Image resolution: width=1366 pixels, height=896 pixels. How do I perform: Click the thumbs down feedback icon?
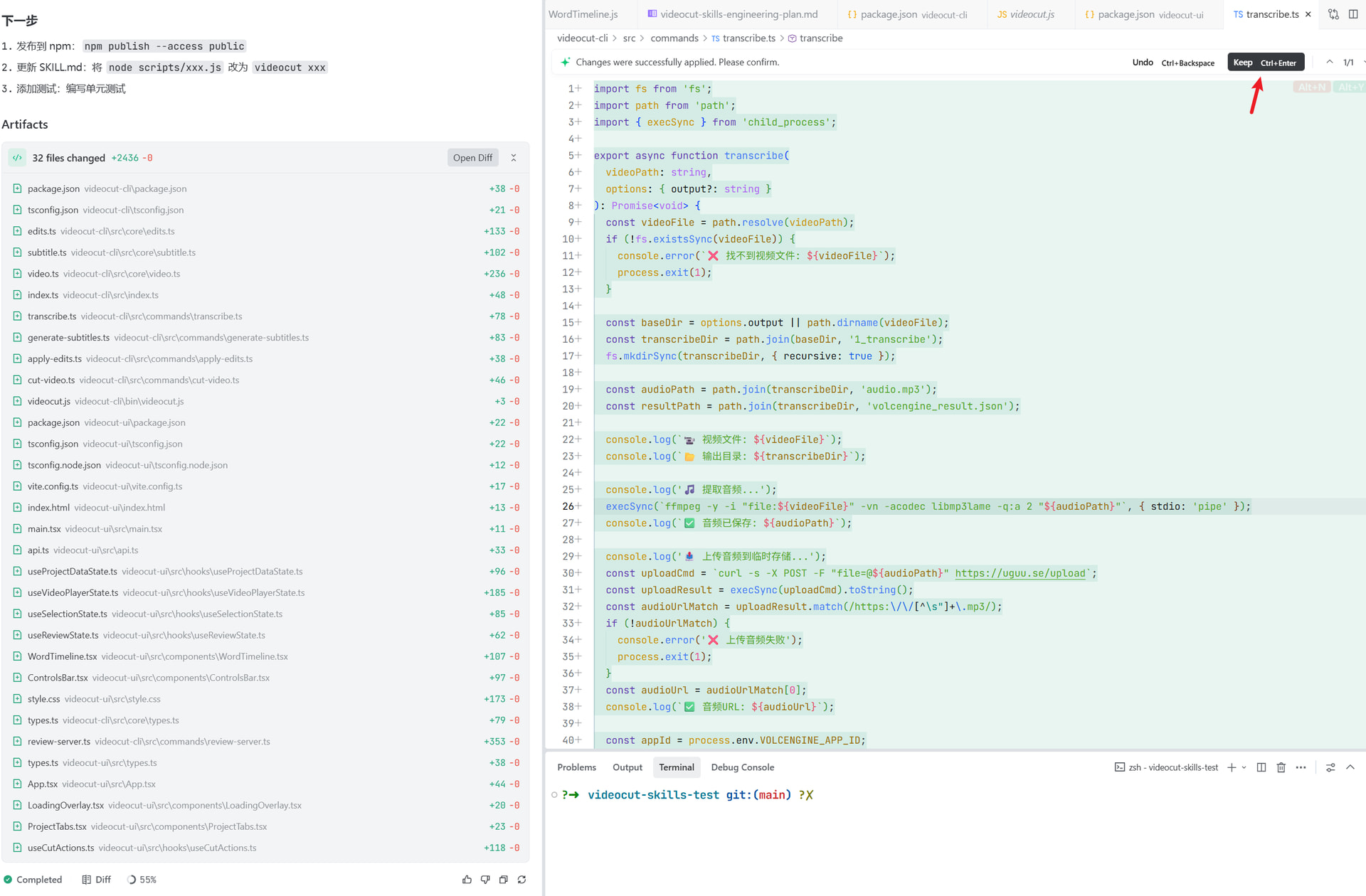(x=485, y=880)
